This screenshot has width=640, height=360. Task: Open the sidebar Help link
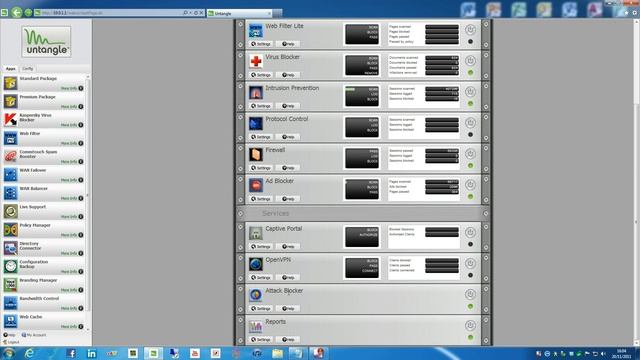(9, 335)
